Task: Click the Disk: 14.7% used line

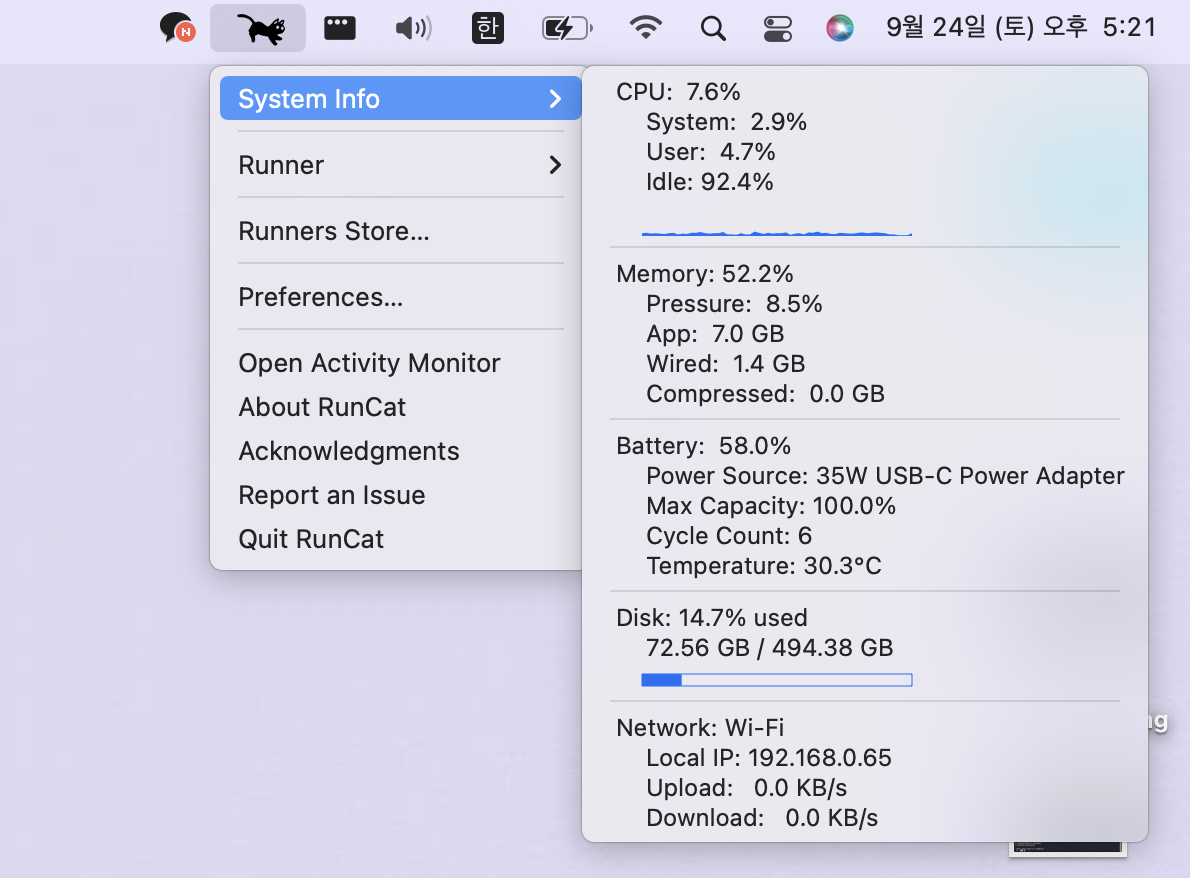Action: pos(712,618)
